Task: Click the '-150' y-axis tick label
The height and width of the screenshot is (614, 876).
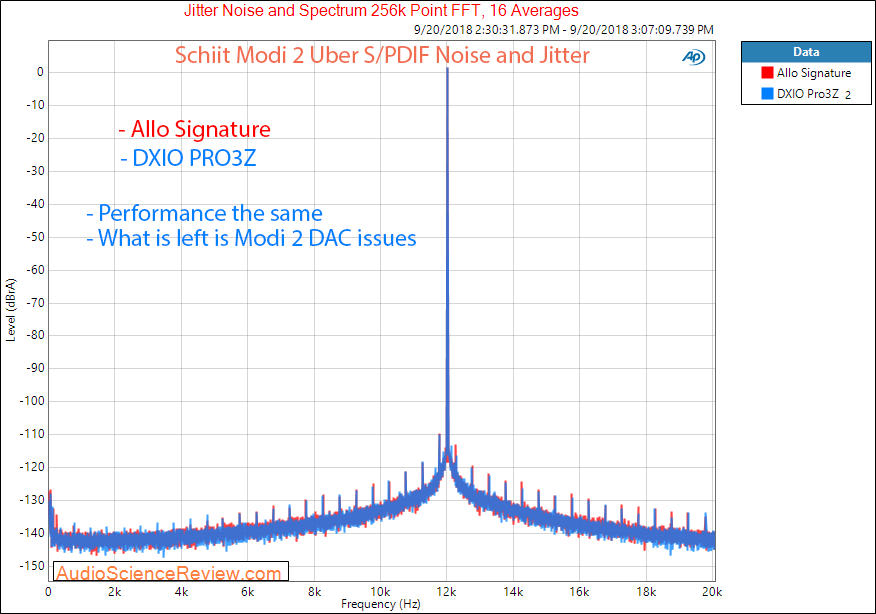Action: 32,566
